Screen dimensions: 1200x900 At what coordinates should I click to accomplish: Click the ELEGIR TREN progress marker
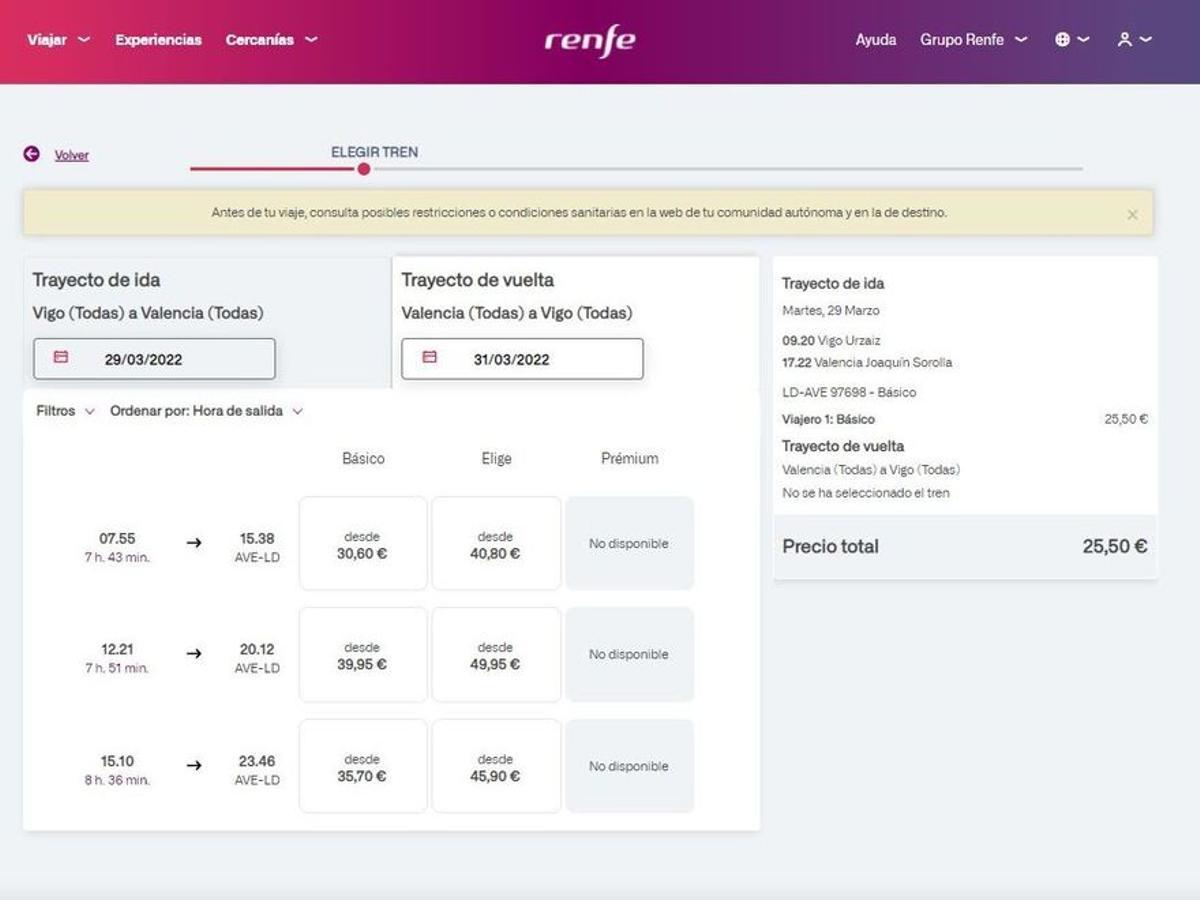point(363,169)
